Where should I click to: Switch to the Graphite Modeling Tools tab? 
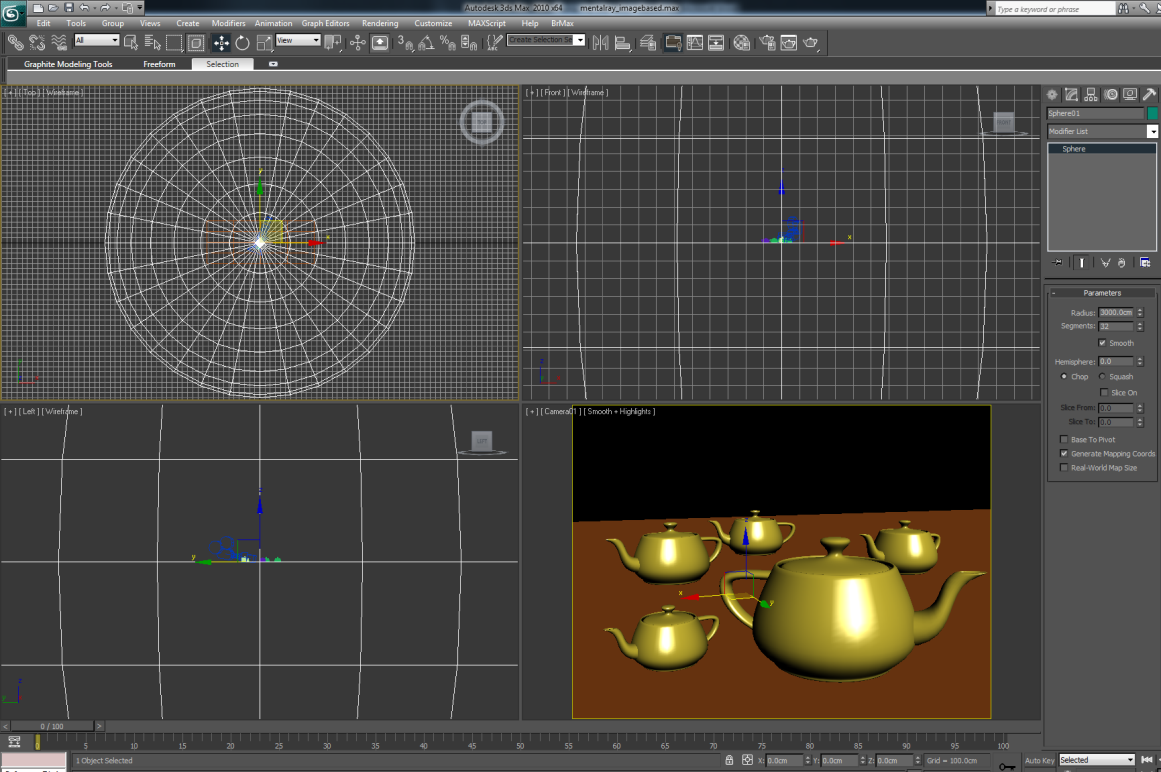click(x=68, y=64)
